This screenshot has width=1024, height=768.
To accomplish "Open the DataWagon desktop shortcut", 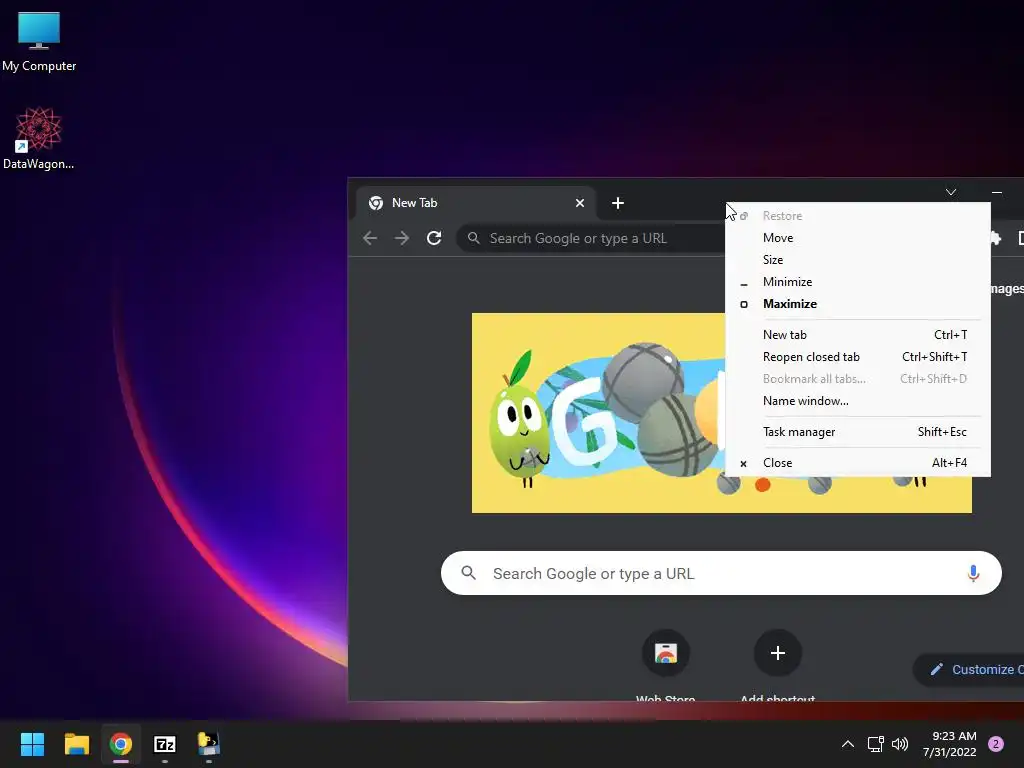I will tap(39, 138).
